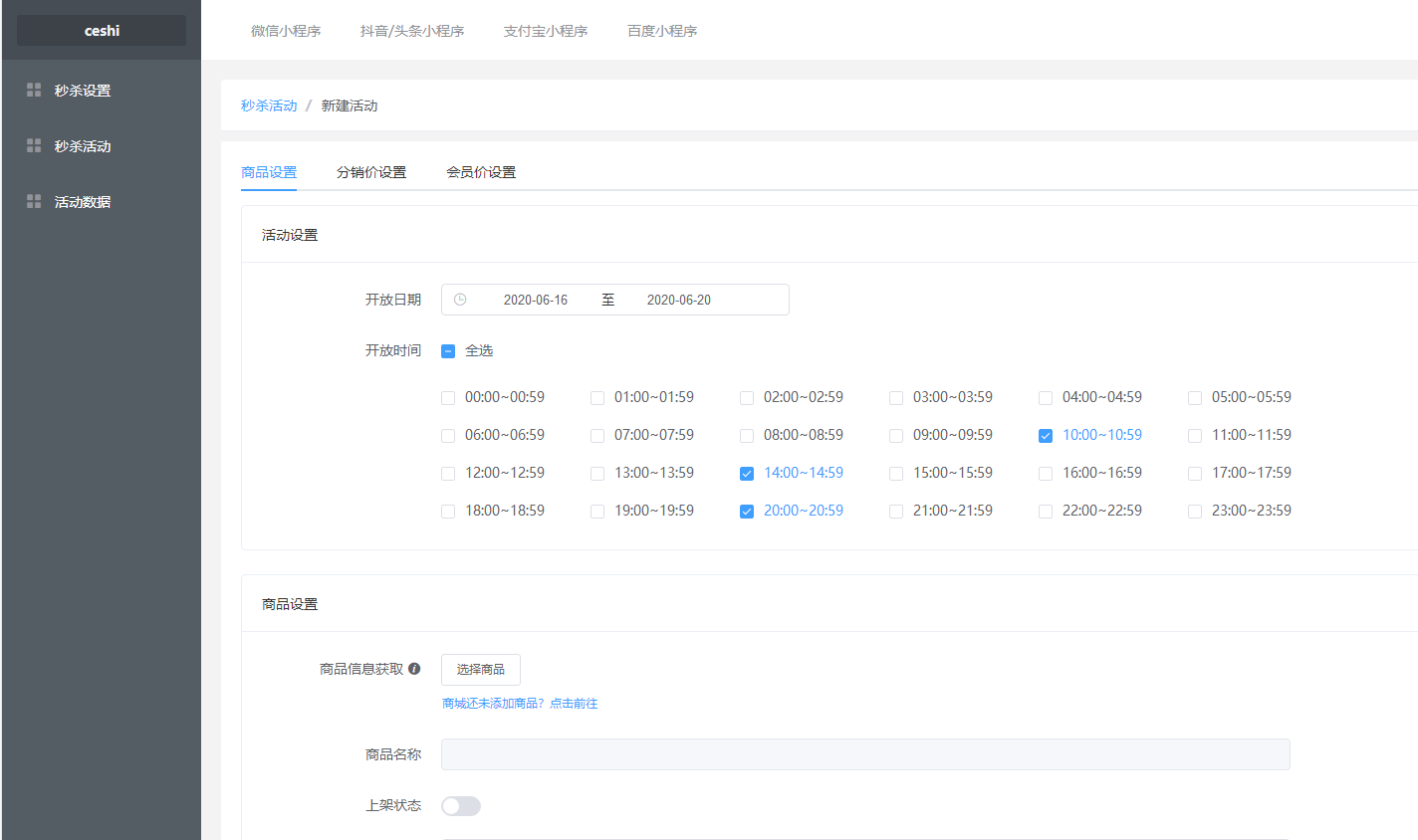This screenshot has height=840, width=1418.
Task: Uncheck the 10:00~10:59 time slot
Action: tap(1046, 436)
